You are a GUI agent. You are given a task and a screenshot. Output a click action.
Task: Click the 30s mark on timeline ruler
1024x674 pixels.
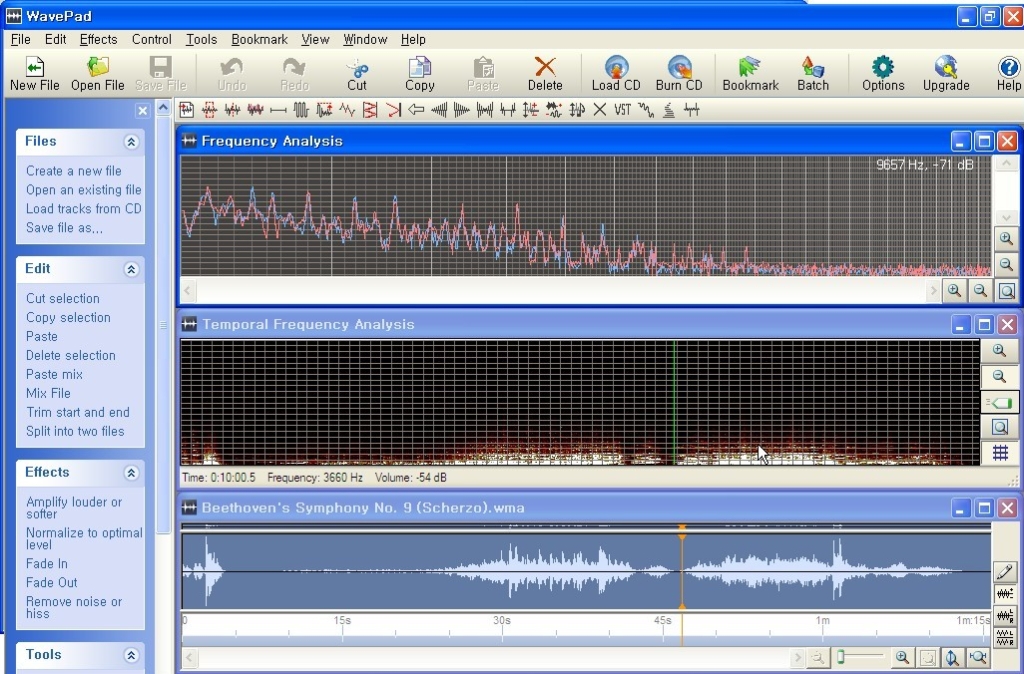pyautogui.click(x=502, y=620)
